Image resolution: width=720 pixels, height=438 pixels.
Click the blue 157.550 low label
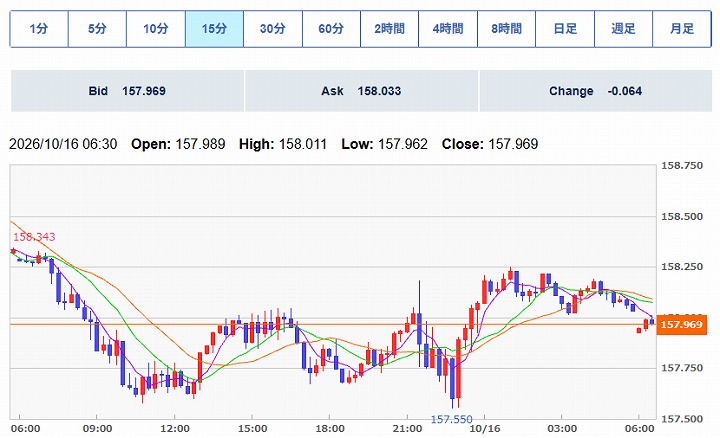451,419
